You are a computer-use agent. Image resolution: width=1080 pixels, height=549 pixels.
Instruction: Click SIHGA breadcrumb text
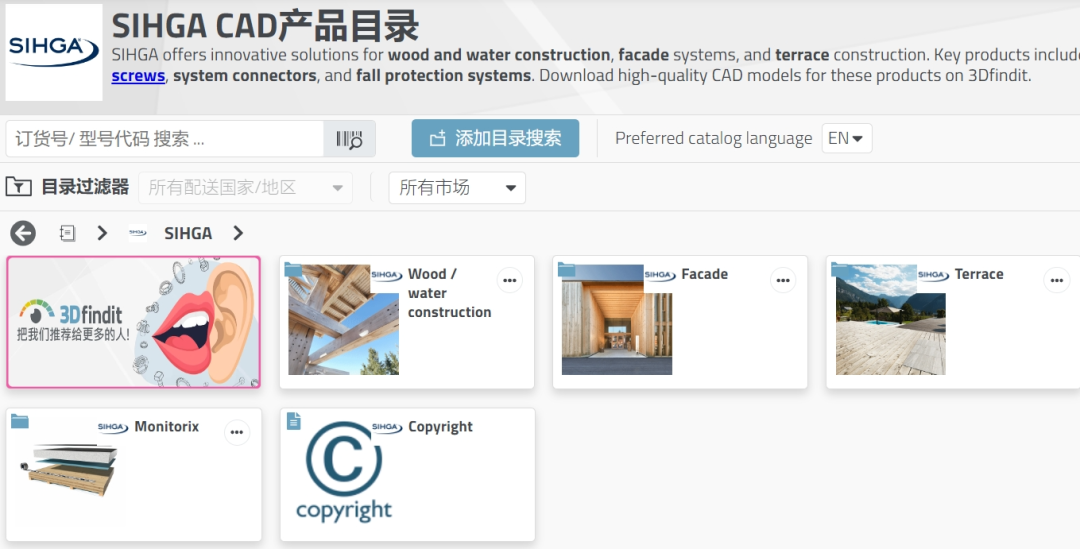tap(188, 234)
